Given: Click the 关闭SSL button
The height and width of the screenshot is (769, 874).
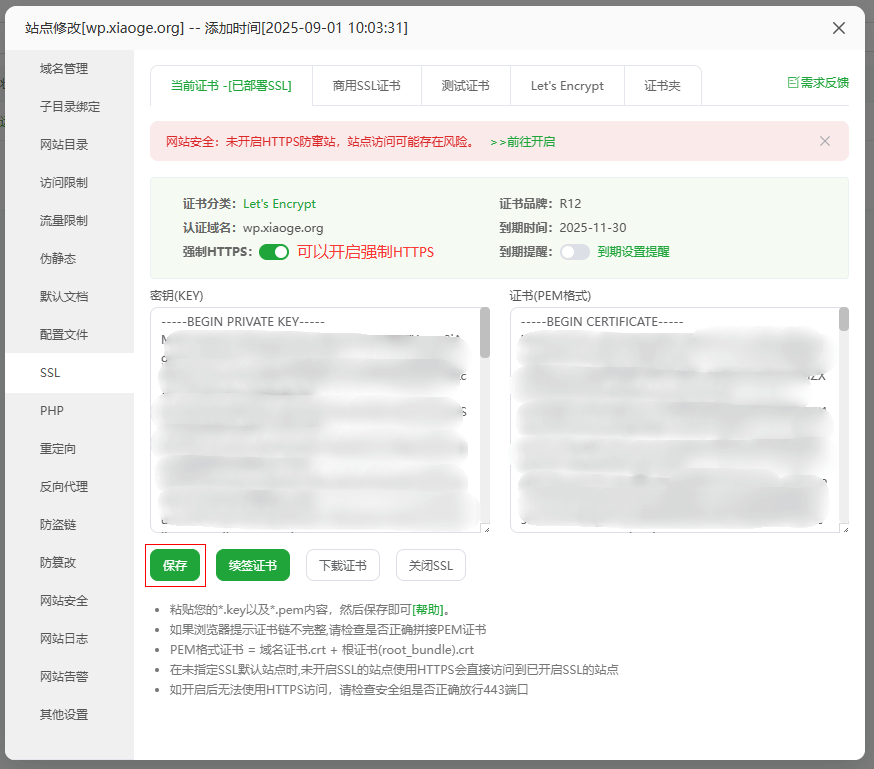Looking at the screenshot, I should [430, 565].
